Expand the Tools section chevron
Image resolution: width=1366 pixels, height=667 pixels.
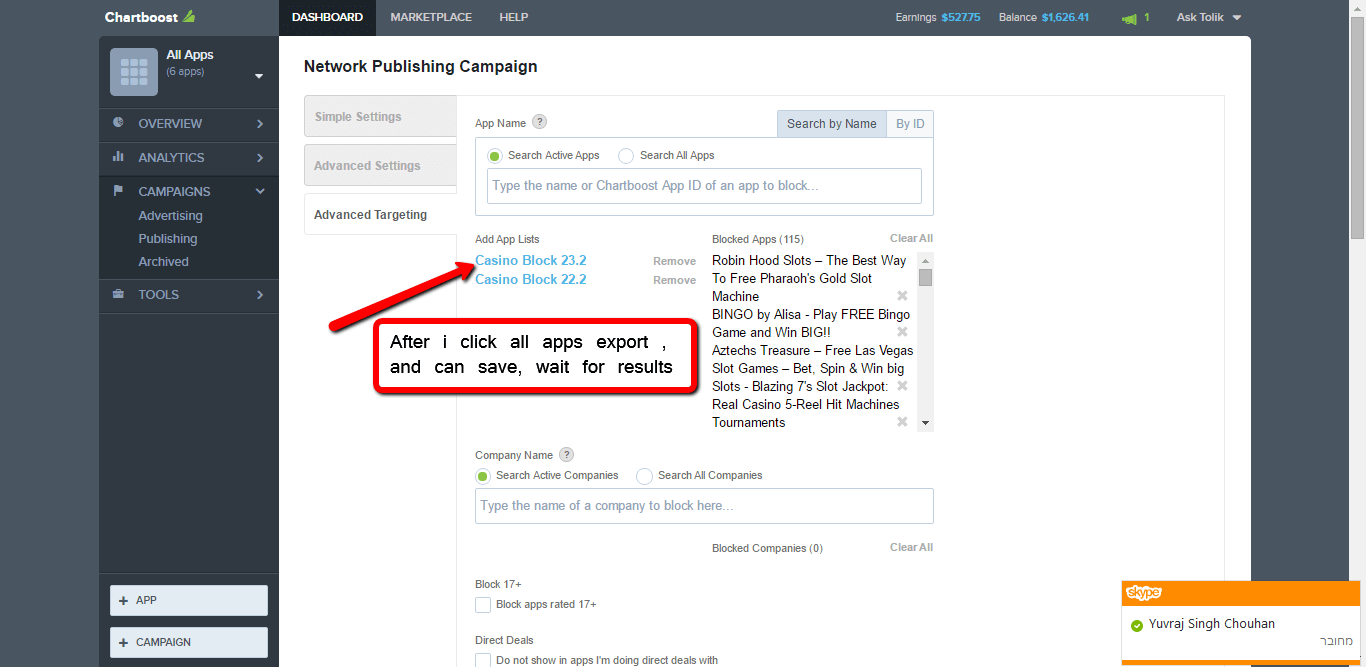pos(260,295)
